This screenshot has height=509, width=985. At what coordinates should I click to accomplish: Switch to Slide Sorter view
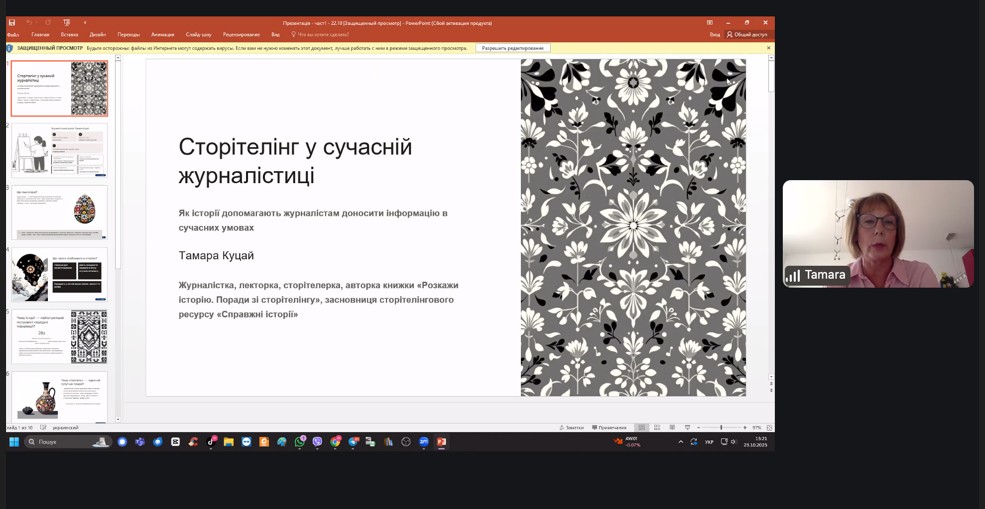[657, 428]
